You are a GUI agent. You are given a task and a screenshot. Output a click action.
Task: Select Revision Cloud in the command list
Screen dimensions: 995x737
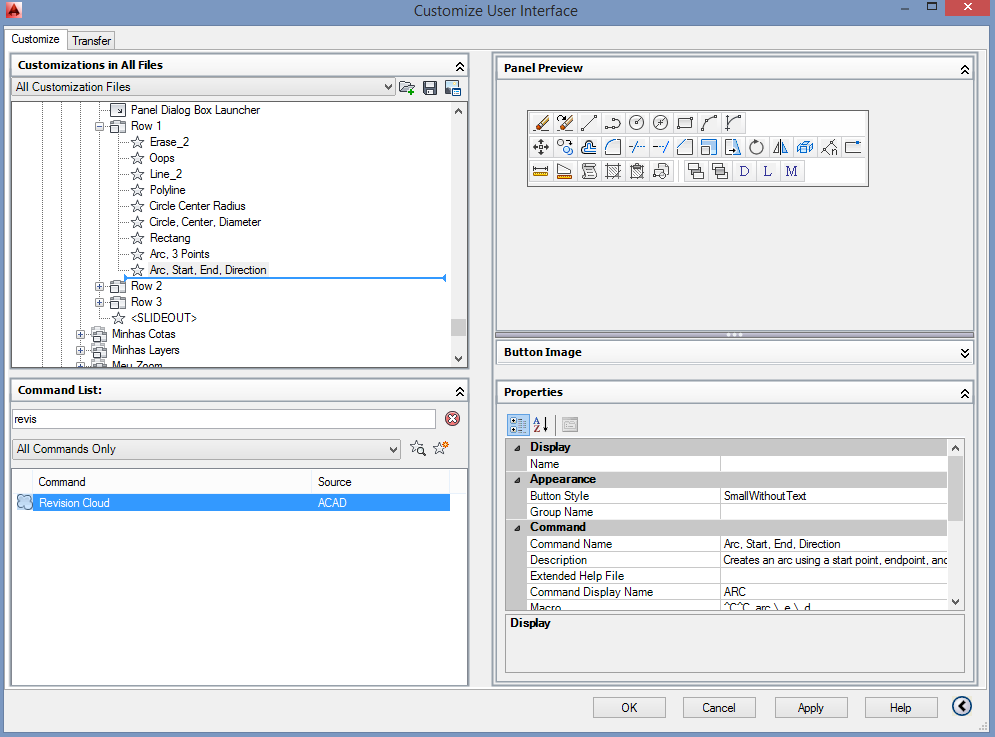pos(74,503)
